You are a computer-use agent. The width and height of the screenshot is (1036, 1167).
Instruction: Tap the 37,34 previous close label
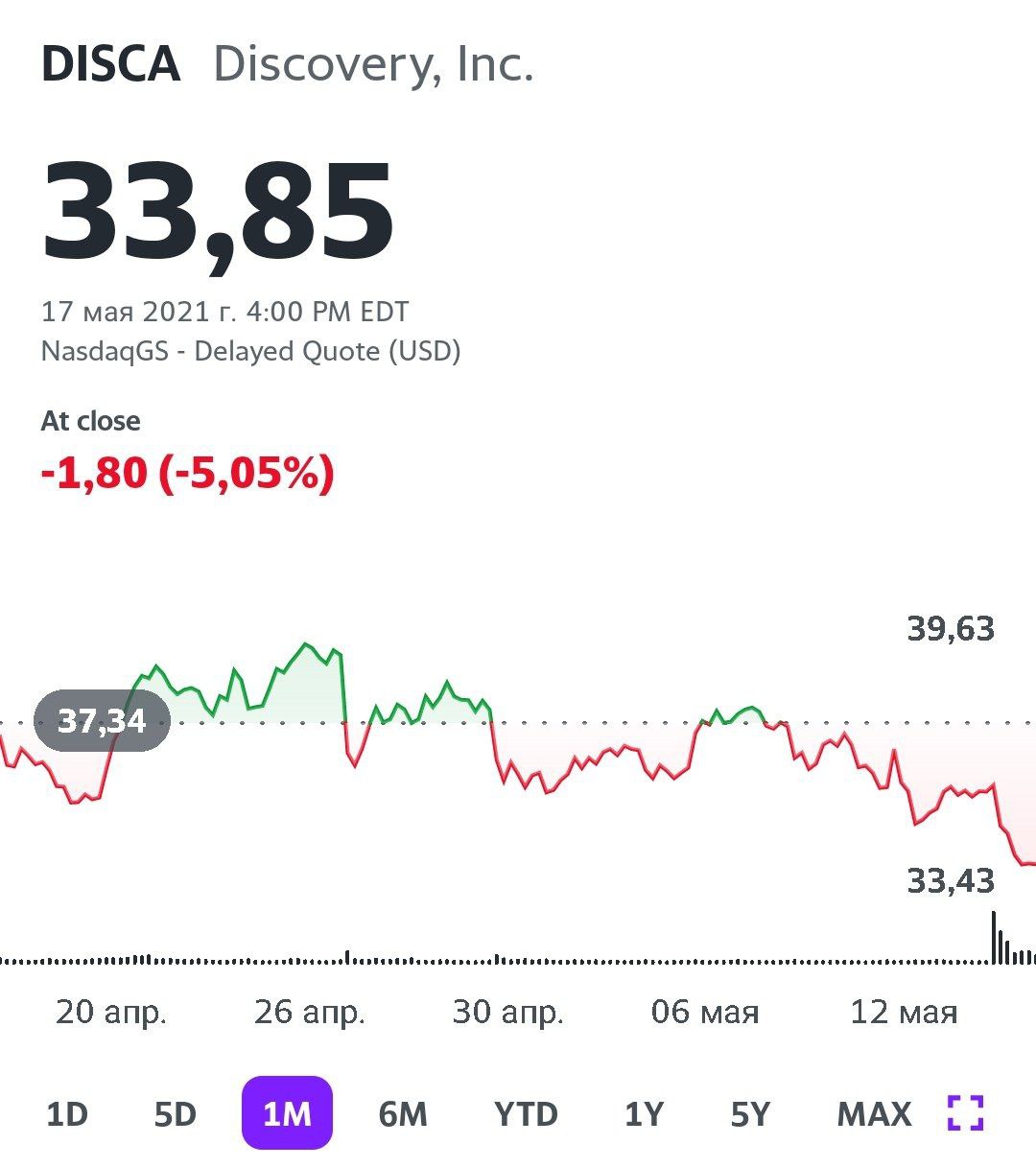102,721
